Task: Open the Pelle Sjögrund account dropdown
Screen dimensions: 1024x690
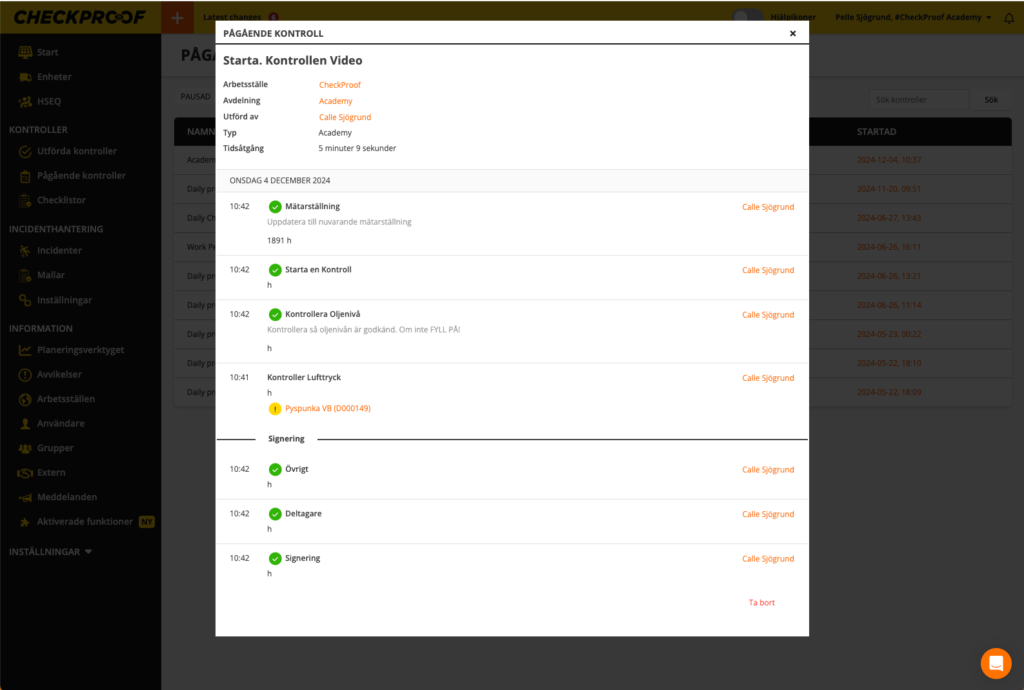Action: pyautogui.click(x=912, y=18)
